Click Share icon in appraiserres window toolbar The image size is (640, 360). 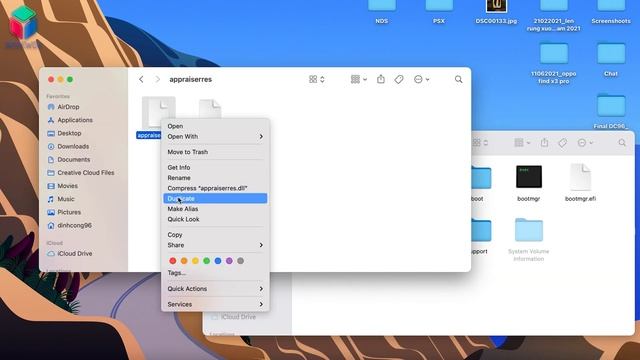[381, 79]
